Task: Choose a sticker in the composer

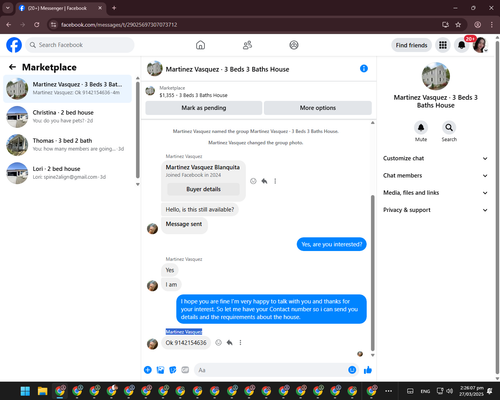Action: [173, 370]
